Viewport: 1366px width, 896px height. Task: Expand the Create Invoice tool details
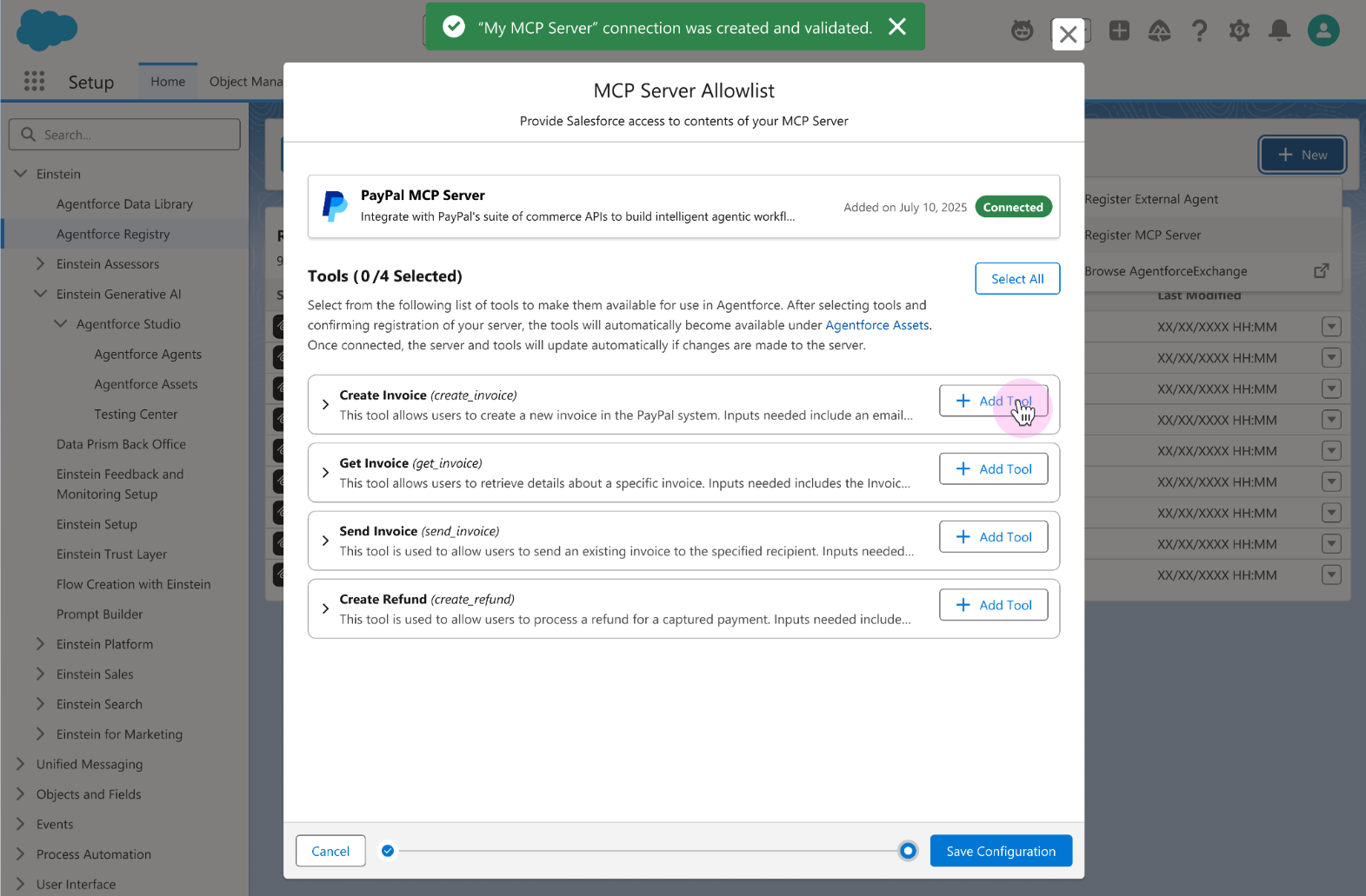[325, 405]
